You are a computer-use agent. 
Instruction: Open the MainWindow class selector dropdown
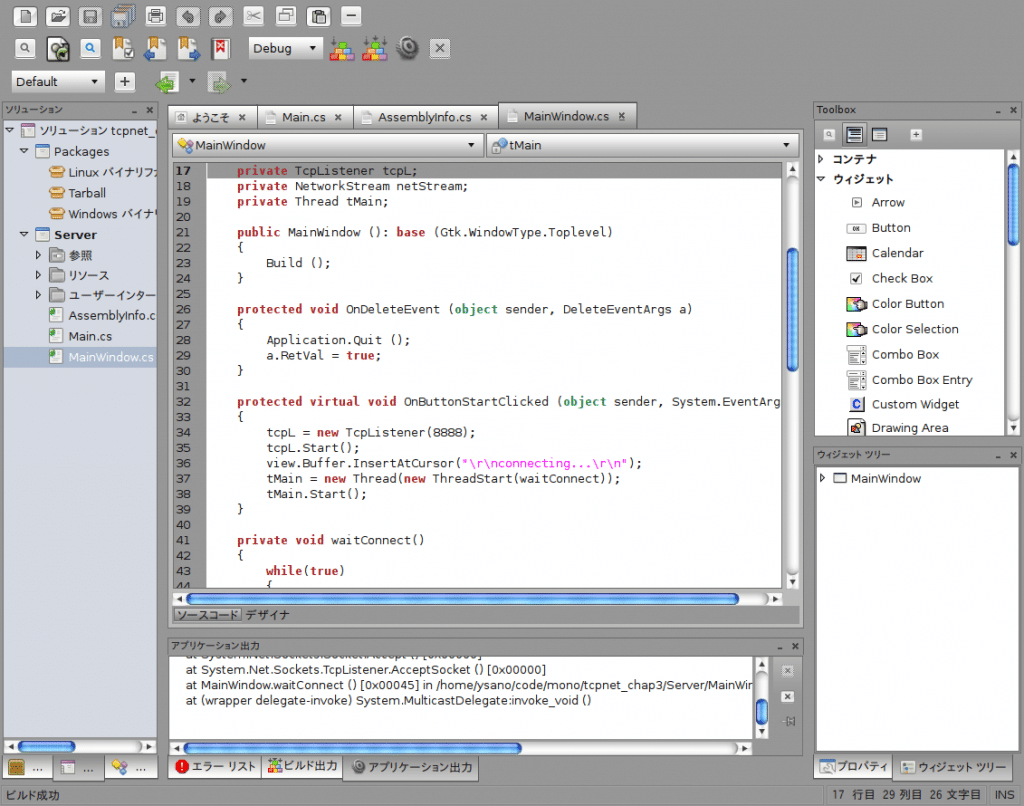point(326,145)
